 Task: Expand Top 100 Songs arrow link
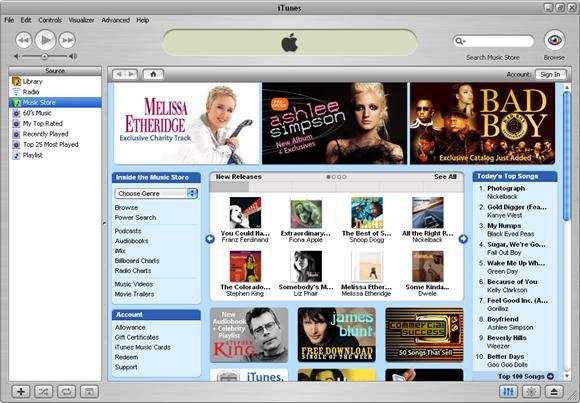pyautogui.click(x=550, y=376)
